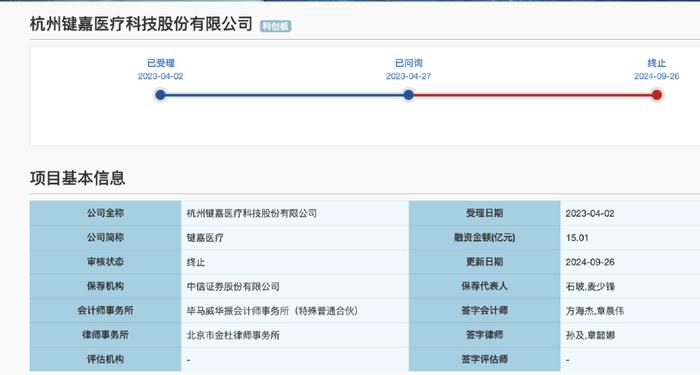Click the 受理日期 value 2023-04-02 in table
This screenshot has height=375, width=700.
630,213
